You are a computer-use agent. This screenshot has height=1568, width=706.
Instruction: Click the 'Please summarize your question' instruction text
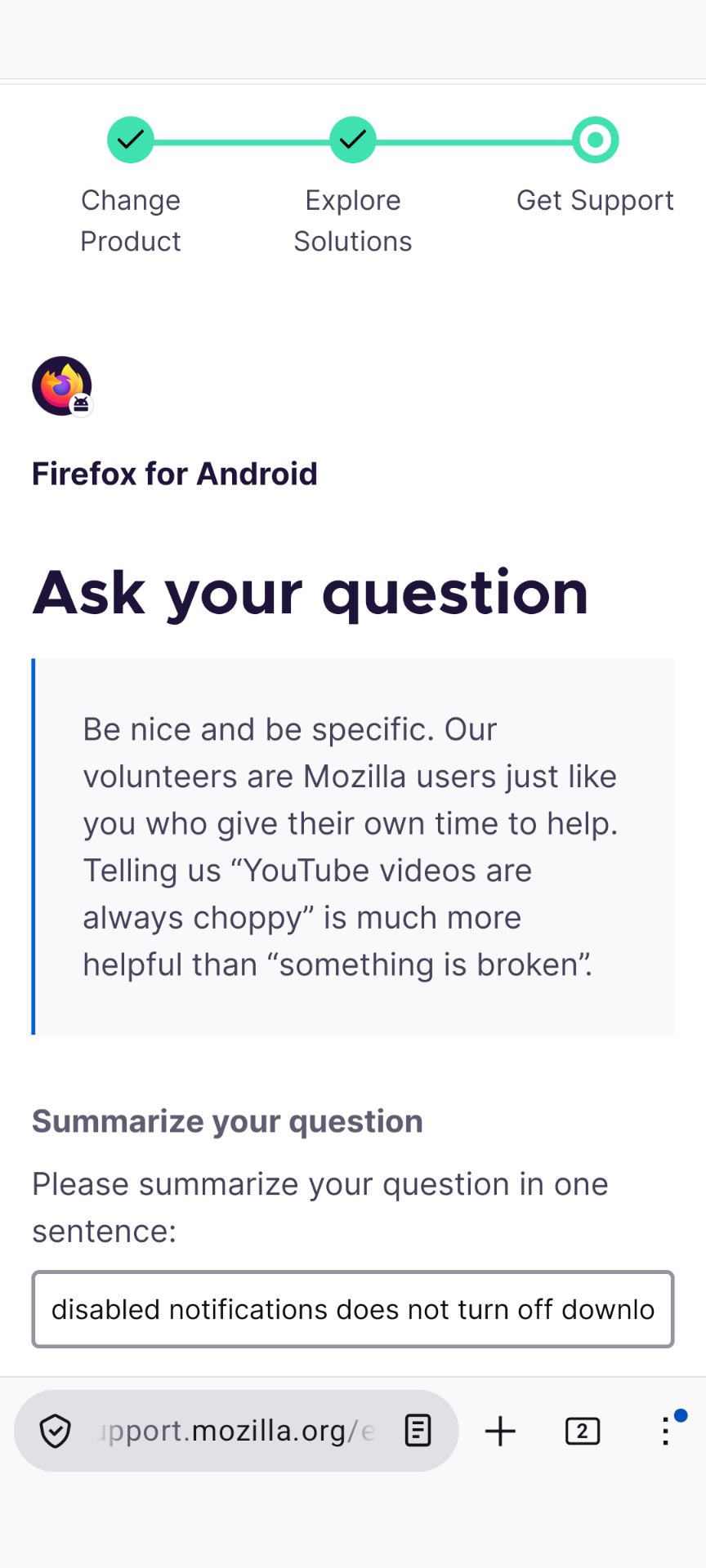coord(320,1207)
